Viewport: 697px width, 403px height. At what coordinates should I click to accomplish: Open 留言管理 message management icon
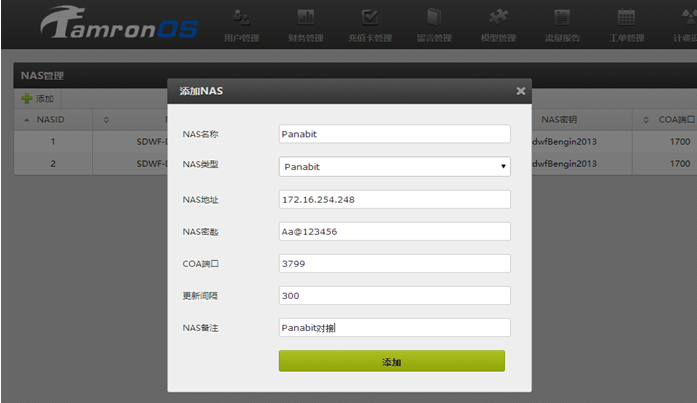pos(433,17)
